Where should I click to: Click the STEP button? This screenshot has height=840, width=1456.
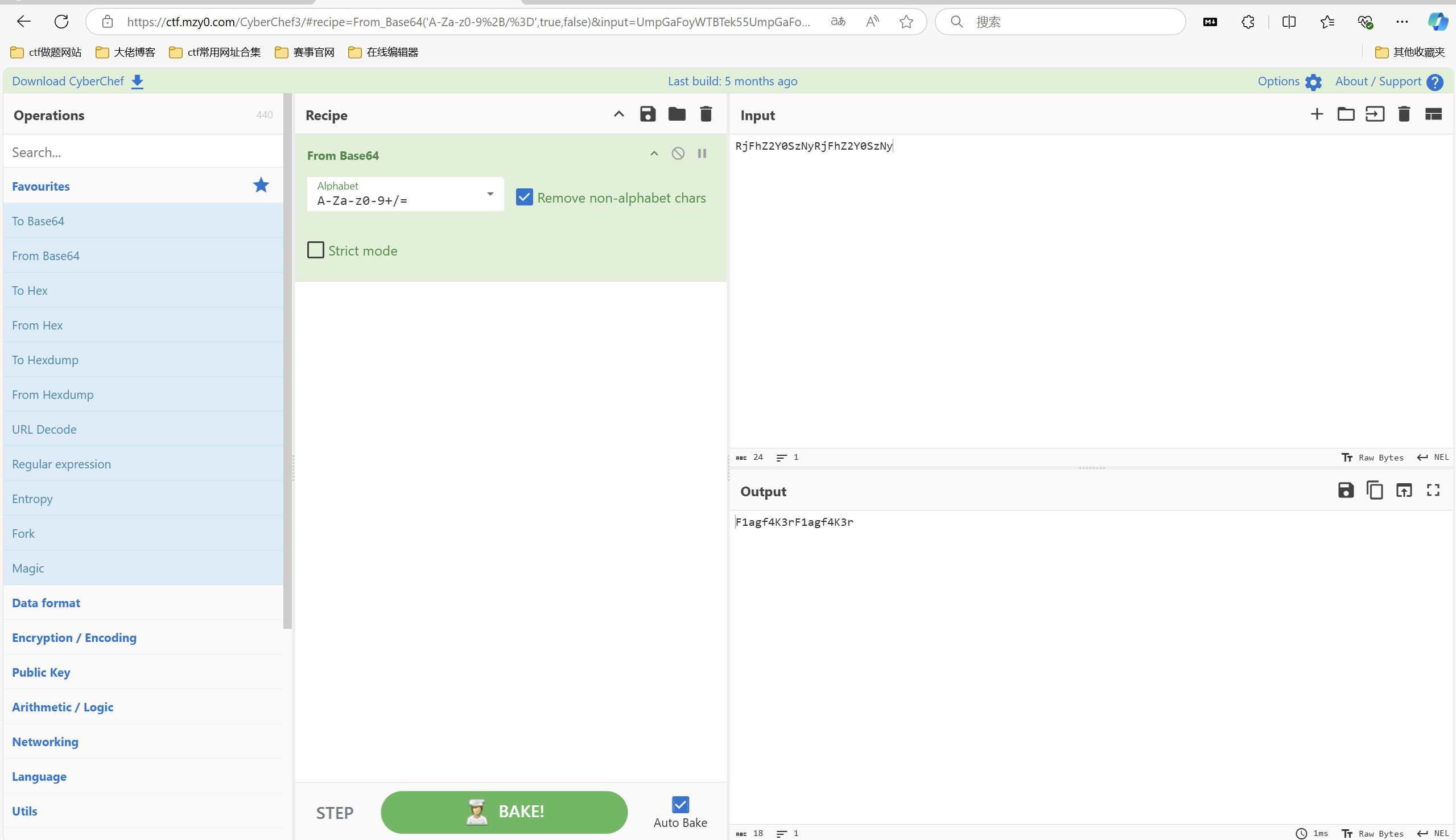coord(335,812)
